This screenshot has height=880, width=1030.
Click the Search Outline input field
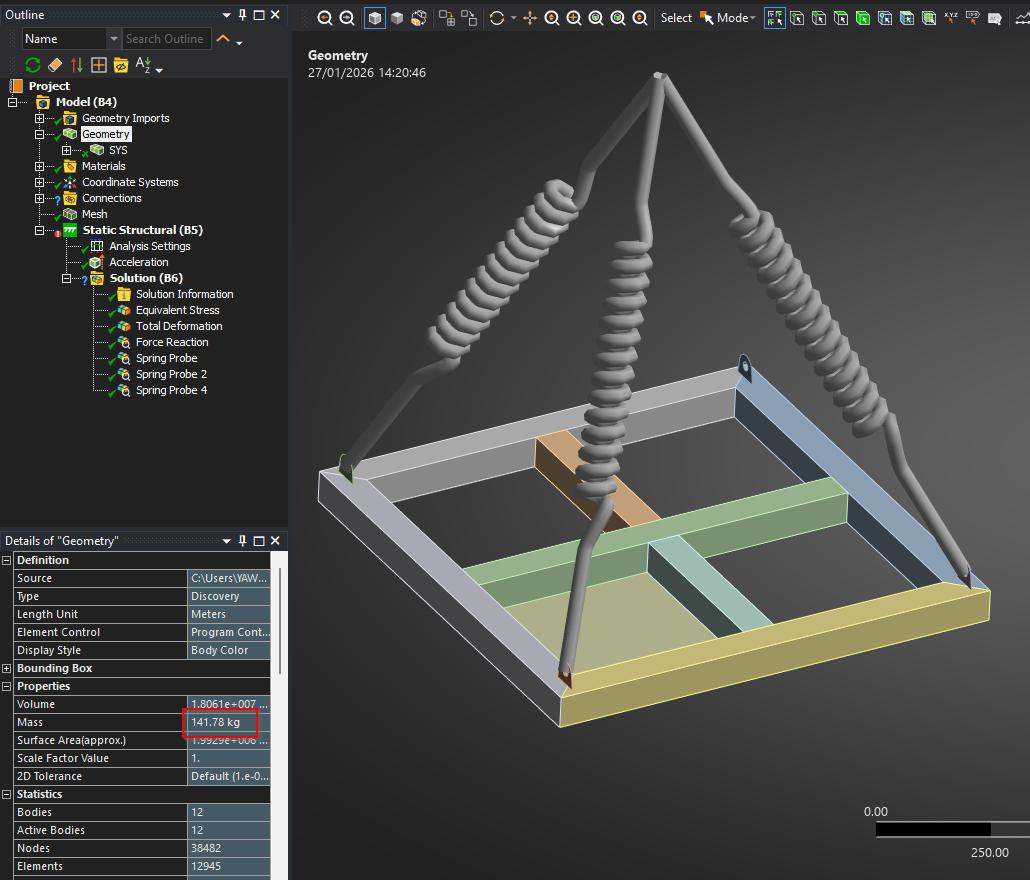click(x=165, y=39)
